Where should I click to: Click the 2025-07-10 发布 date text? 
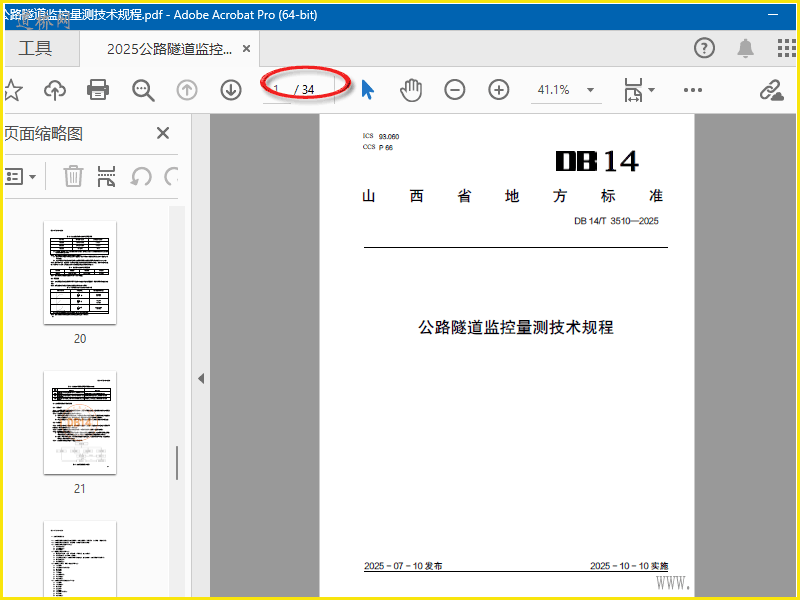pos(403,566)
